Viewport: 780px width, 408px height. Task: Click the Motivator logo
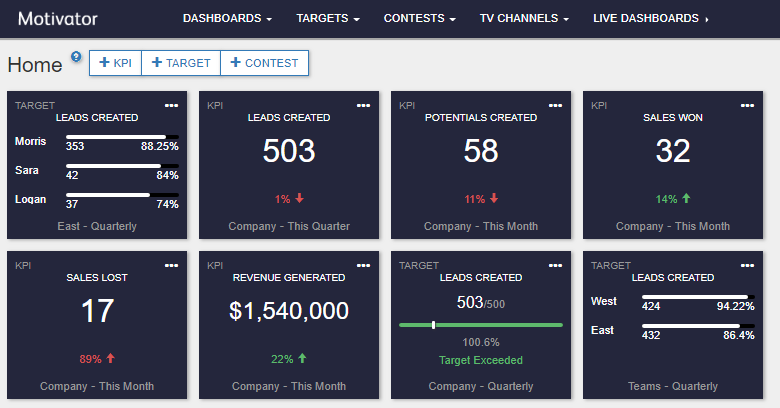pyautogui.click(x=58, y=19)
